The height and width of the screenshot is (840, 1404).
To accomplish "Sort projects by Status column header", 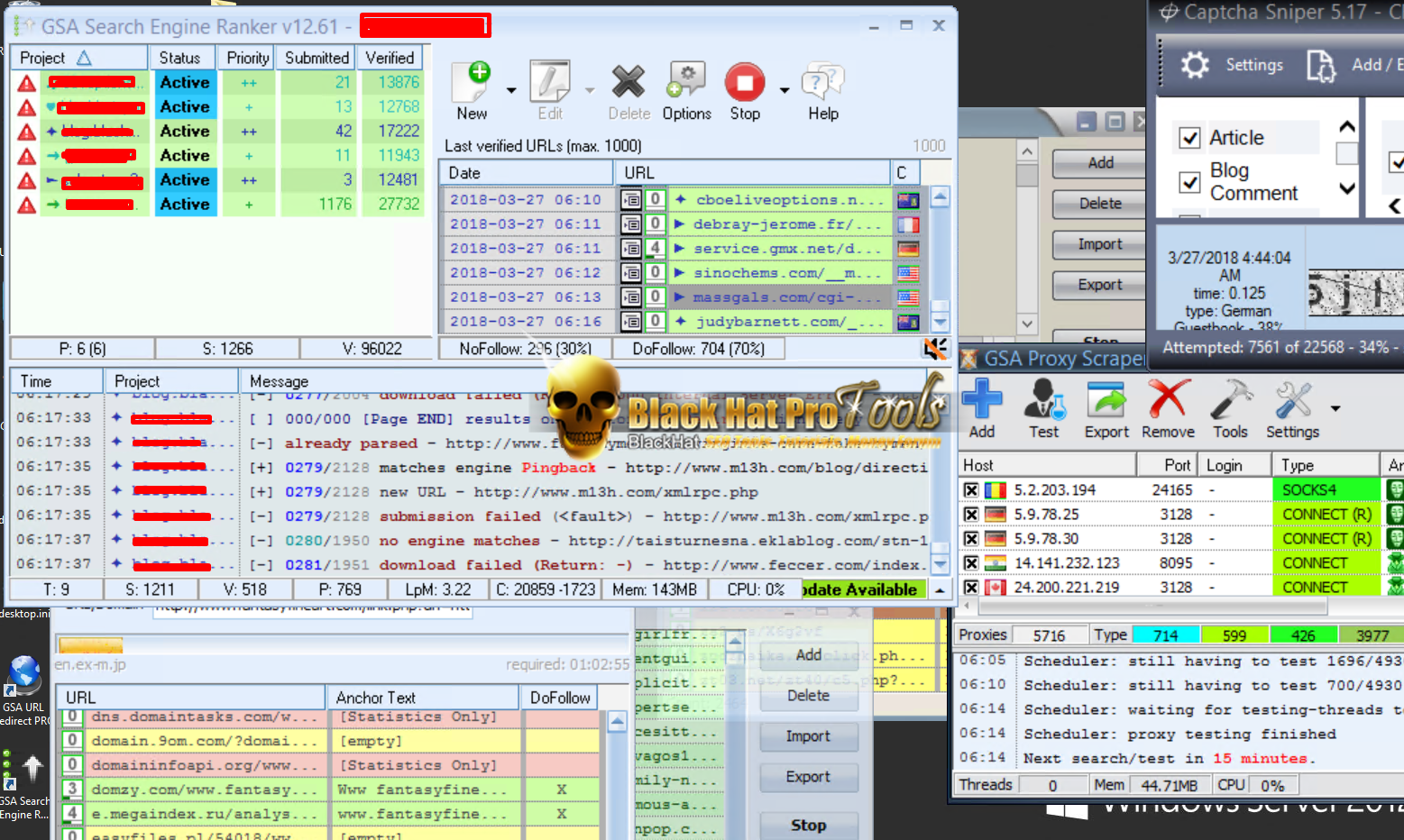I will (182, 58).
